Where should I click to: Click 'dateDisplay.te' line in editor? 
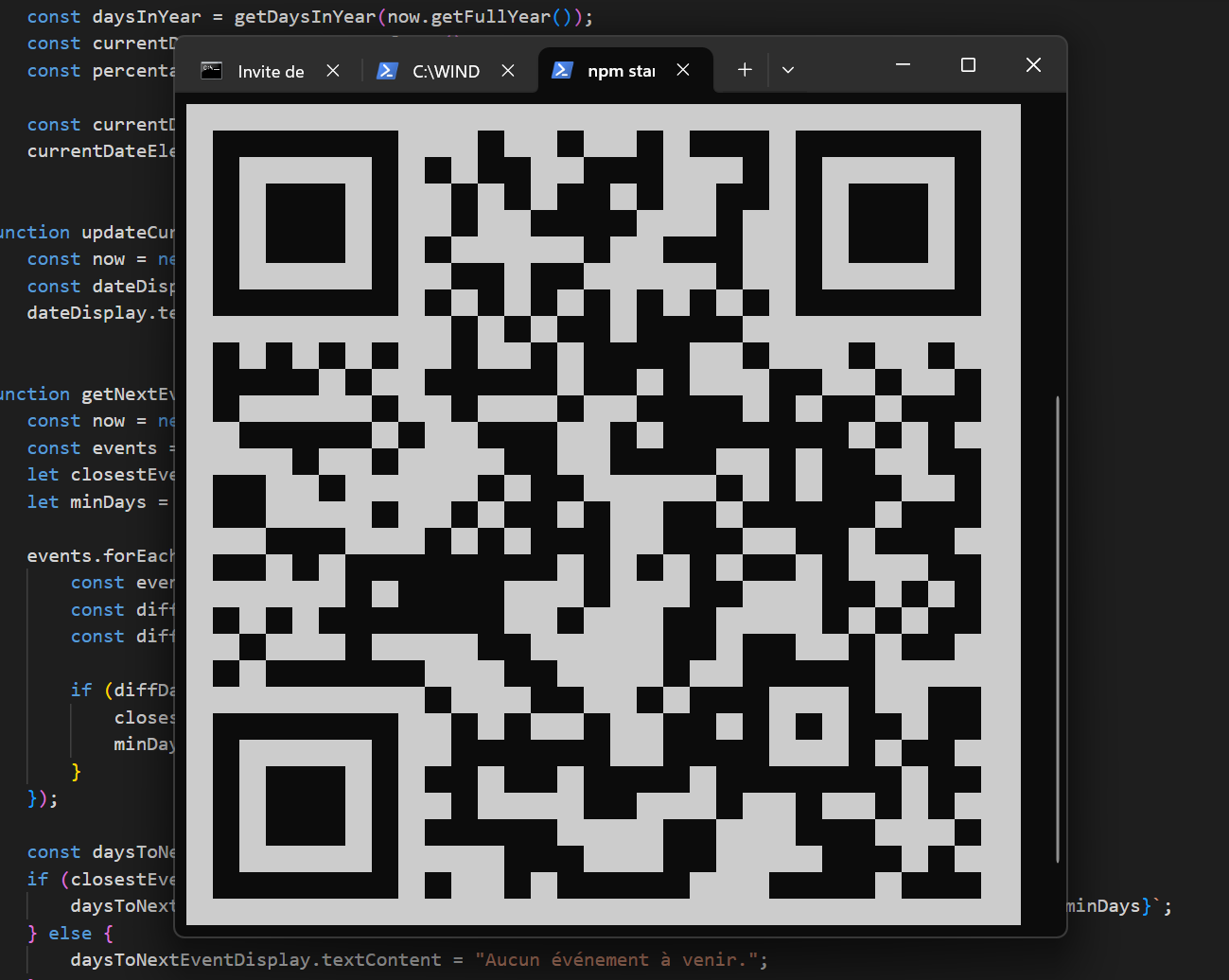(x=100, y=313)
